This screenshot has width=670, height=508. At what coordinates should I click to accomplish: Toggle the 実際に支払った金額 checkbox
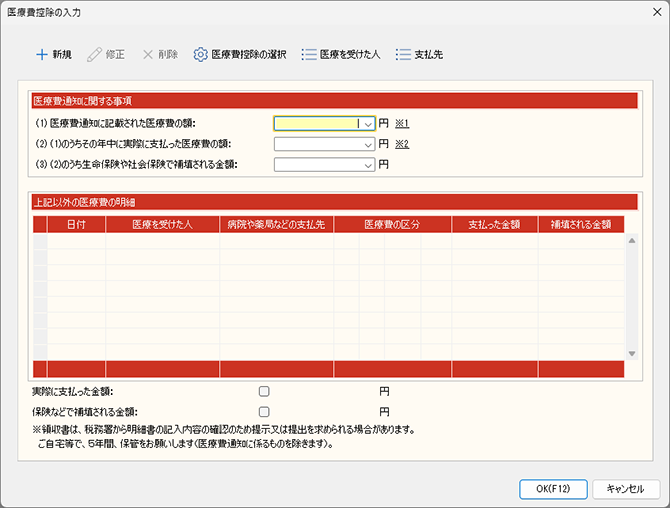coord(264,391)
